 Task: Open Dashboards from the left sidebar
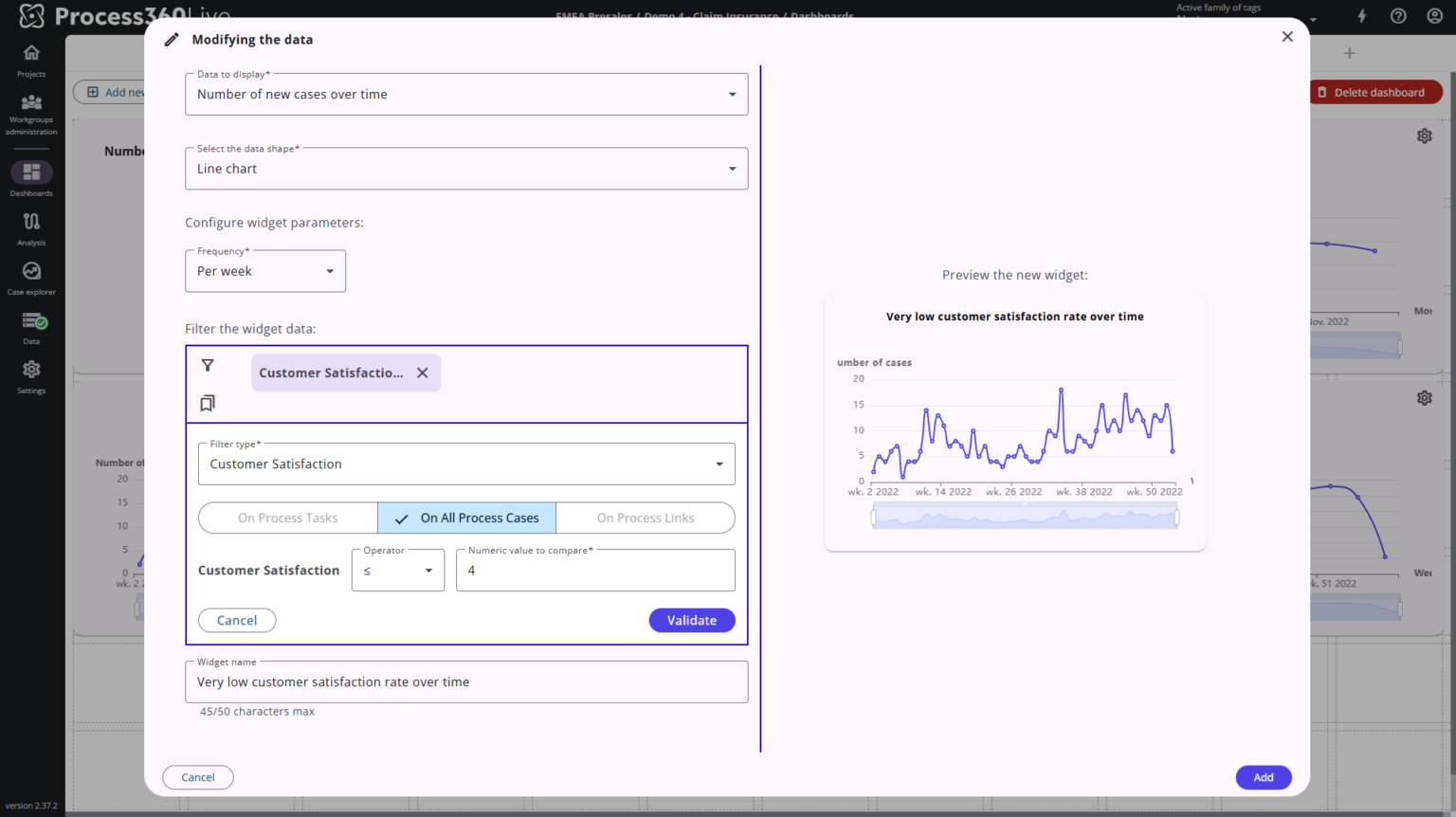31,178
